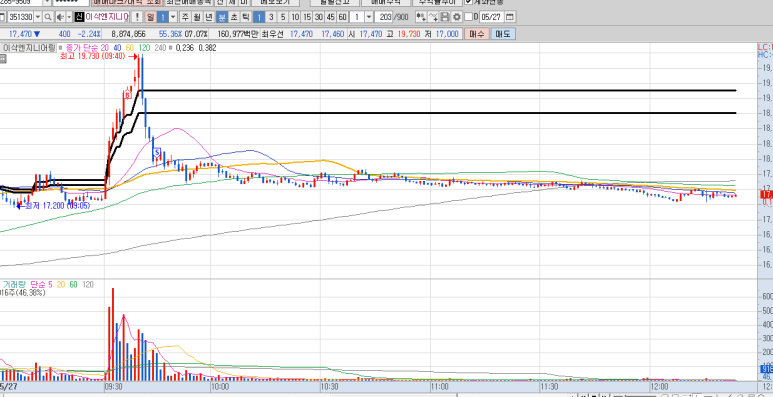Click the blue S sell marker on chart
This screenshot has width=773, height=397.
[x=157, y=153]
